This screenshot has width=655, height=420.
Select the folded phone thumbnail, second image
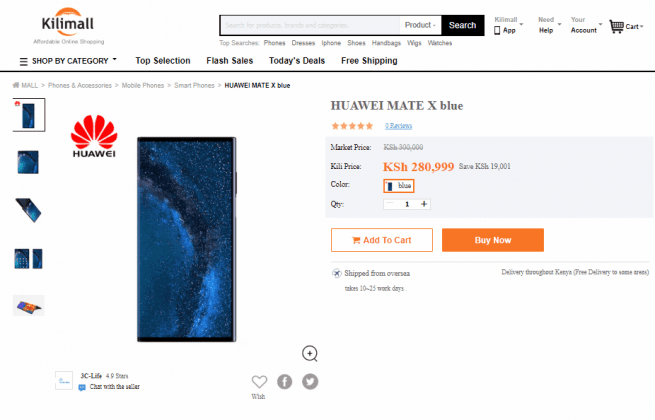coord(28,162)
